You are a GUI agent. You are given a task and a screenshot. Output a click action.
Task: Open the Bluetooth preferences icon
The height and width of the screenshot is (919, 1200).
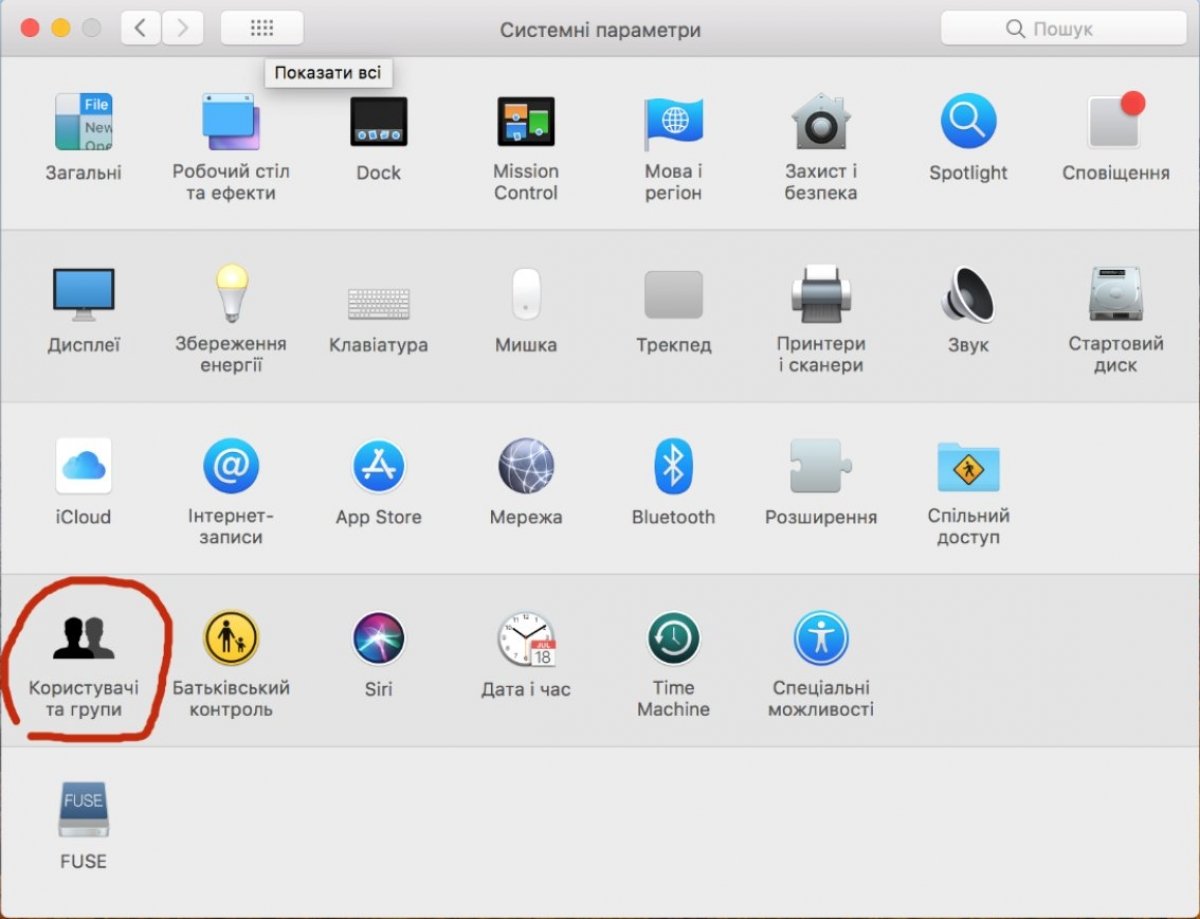(673, 466)
